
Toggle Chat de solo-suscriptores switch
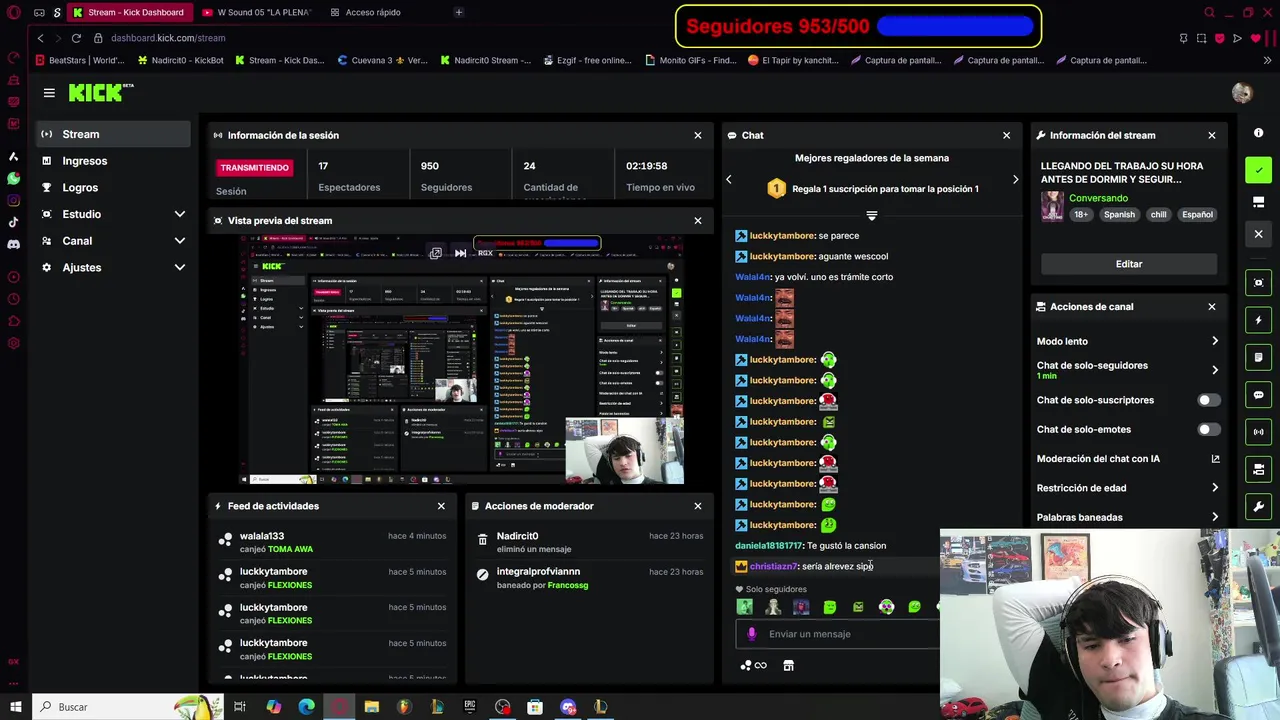tap(1208, 400)
